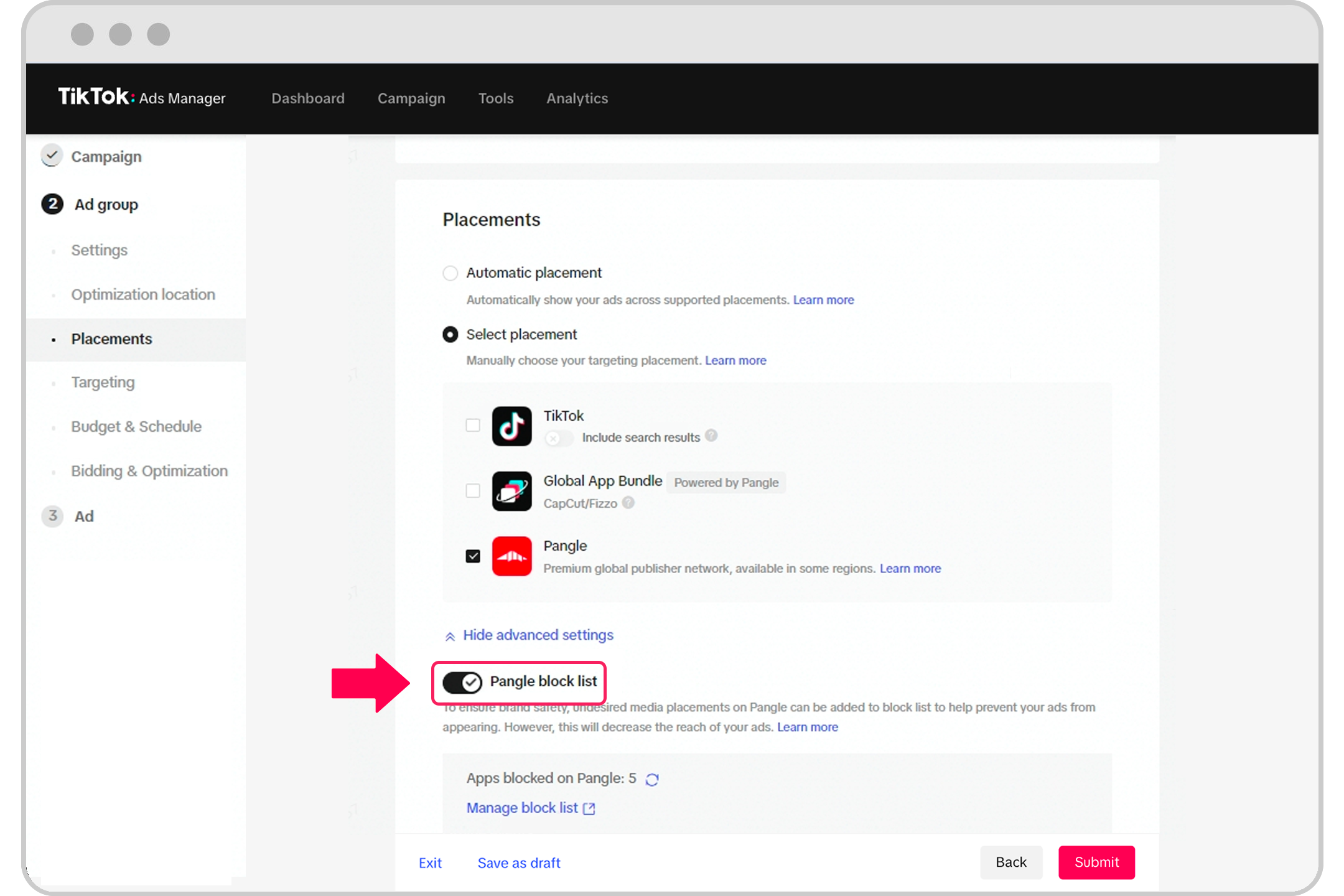Viewport: 1344px width, 896px height.
Task: Click the Manage block list external link icon
Action: [590, 808]
